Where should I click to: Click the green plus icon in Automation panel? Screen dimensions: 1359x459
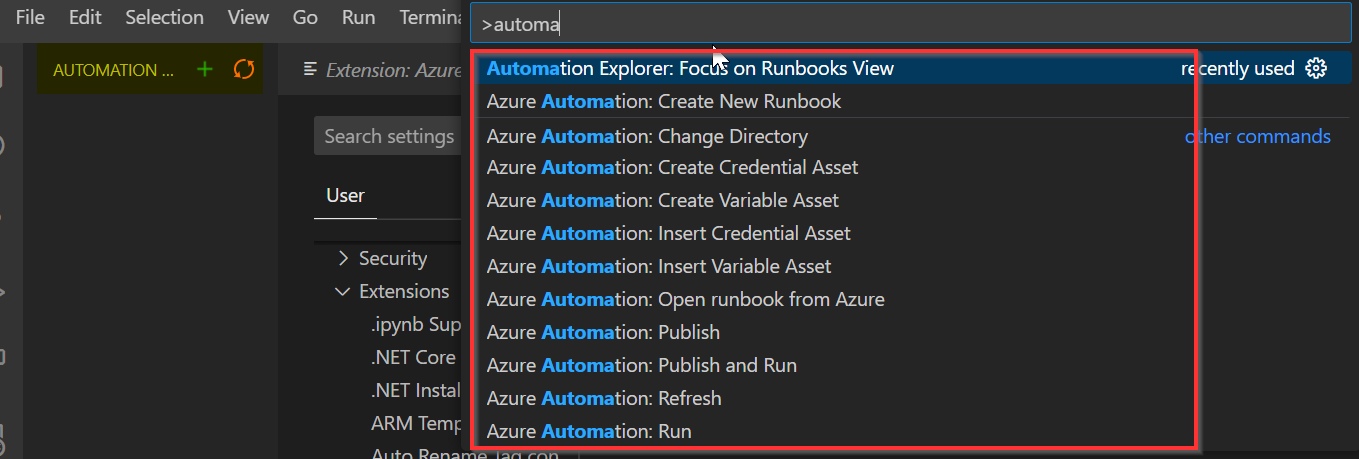[x=205, y=69]
